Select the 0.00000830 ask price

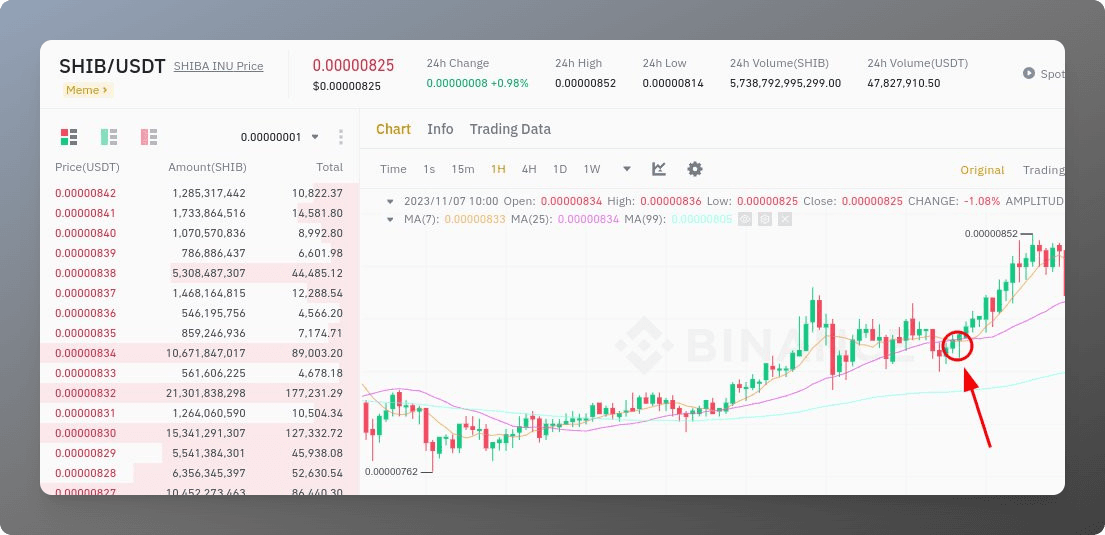[85, 433]
